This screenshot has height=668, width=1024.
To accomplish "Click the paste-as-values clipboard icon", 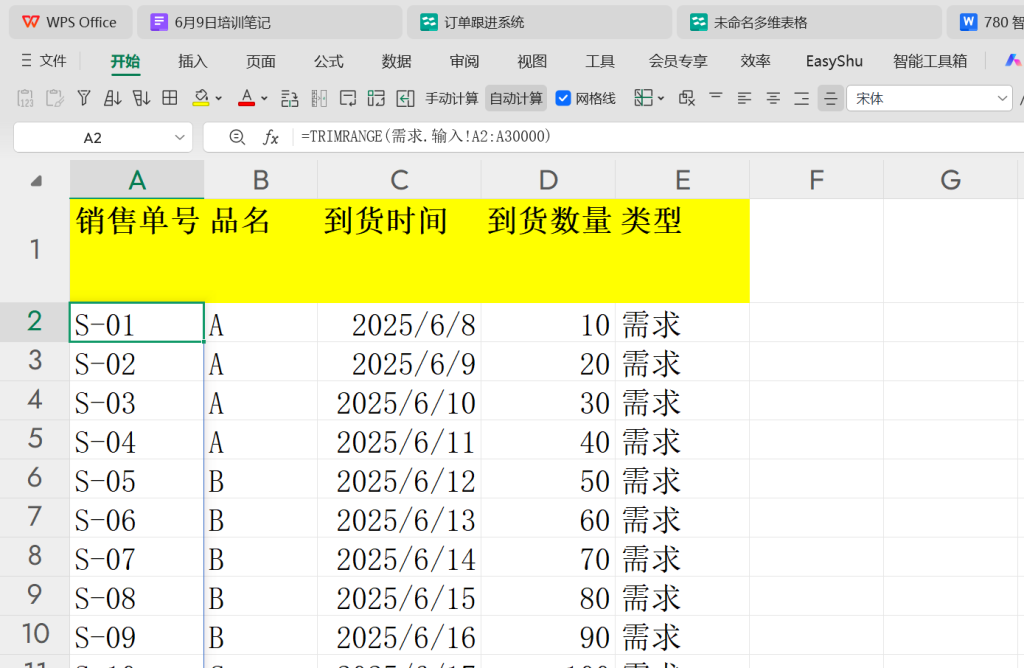I will pyautogui.click(x=25, y=99).
